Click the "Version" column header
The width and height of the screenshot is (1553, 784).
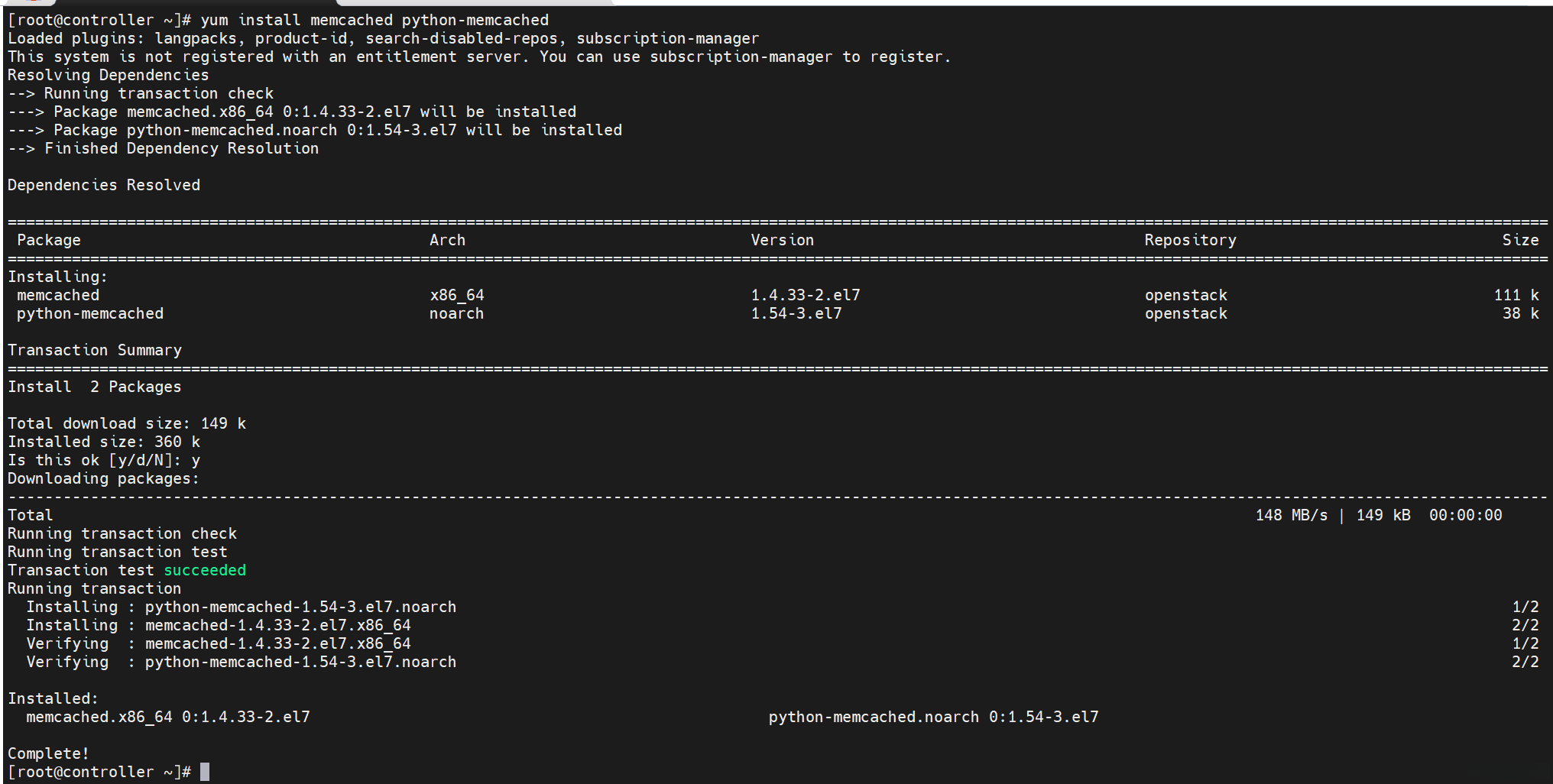782,240
